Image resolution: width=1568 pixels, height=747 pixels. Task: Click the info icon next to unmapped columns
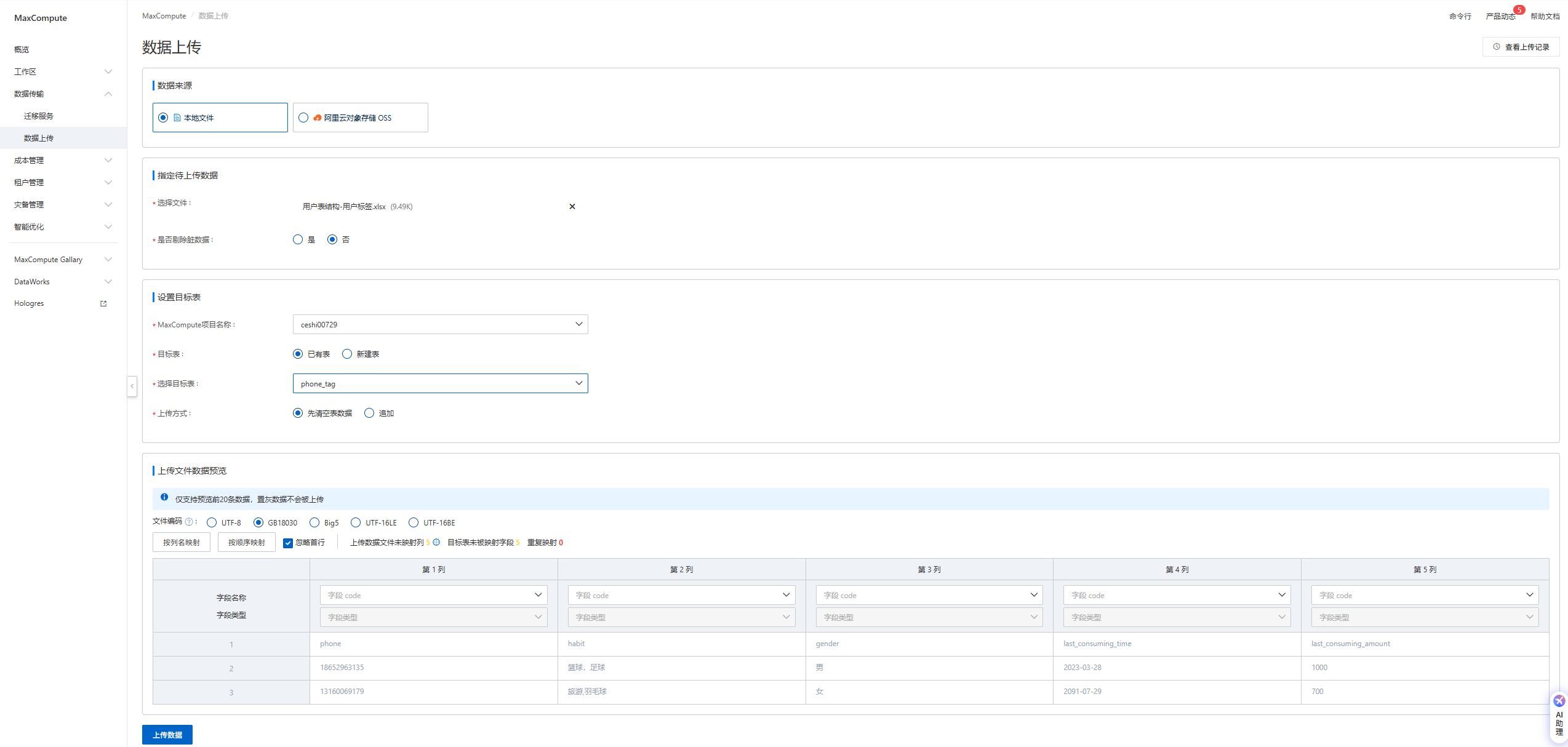coord(436,542)
